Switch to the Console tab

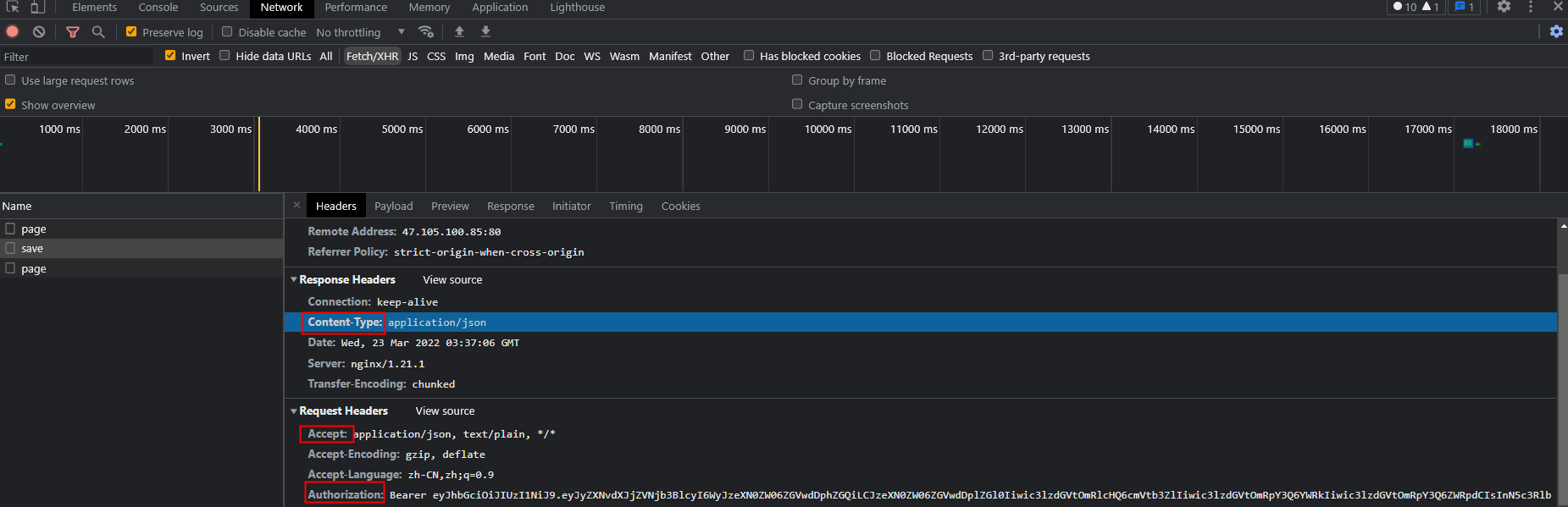coord(158,7)
